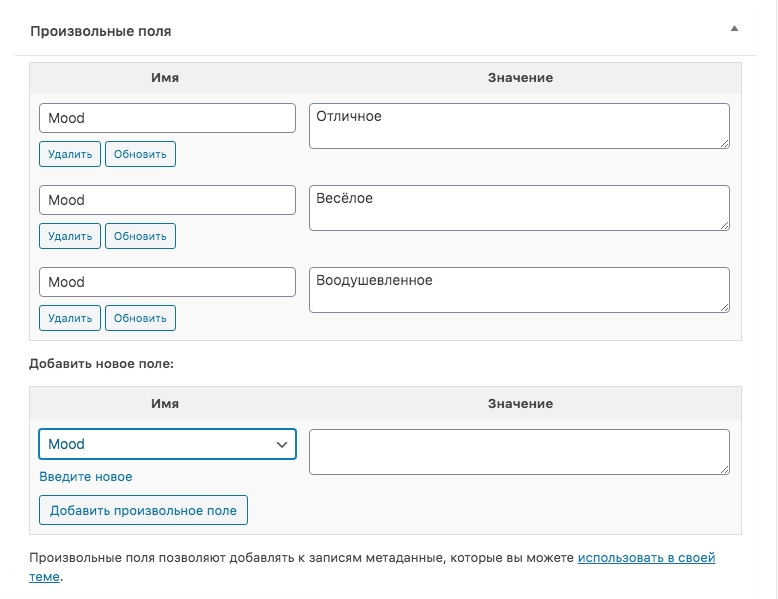Image resolution: width=778 pixels, height=599 pixels.
Task: Update the custom field with value Воодушевленное
Action: pyautogui.click(x=140, y=318)
